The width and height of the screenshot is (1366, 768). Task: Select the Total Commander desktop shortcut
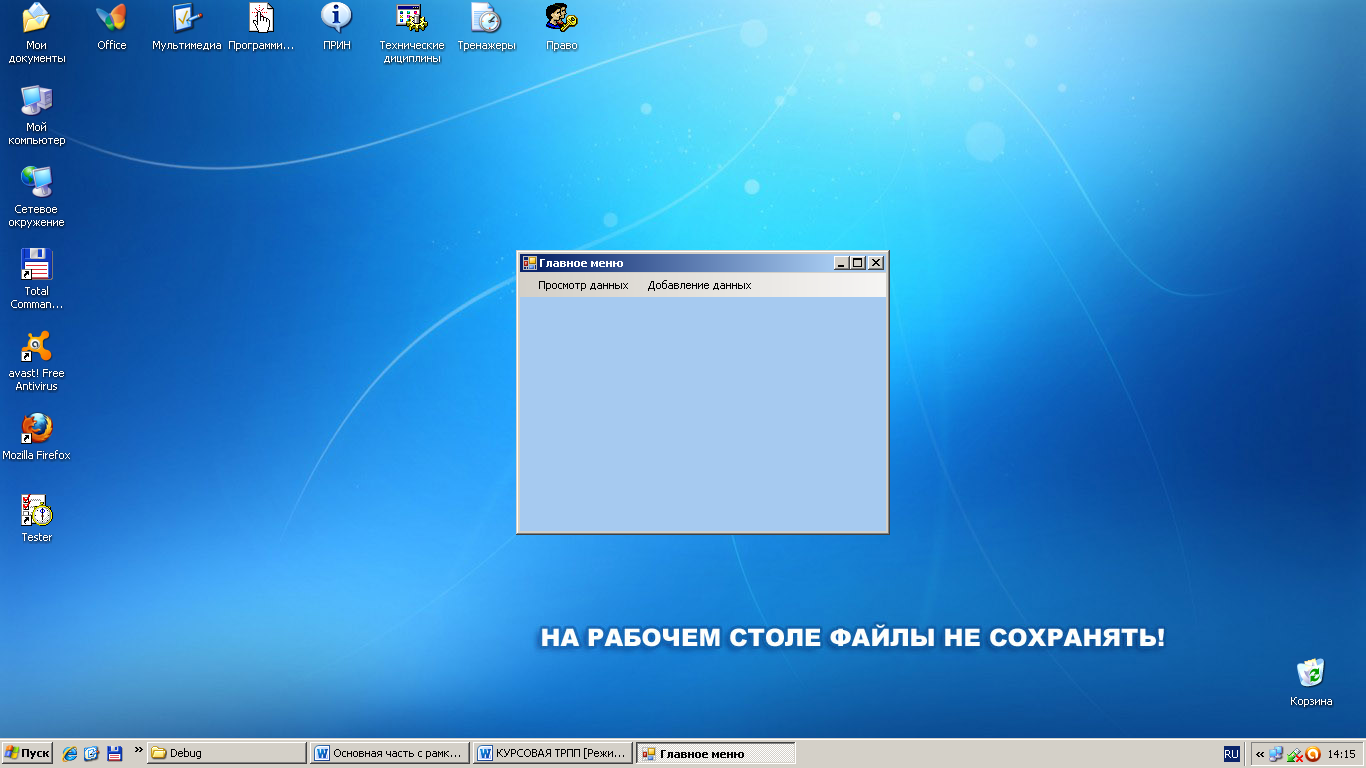(37, 279)
